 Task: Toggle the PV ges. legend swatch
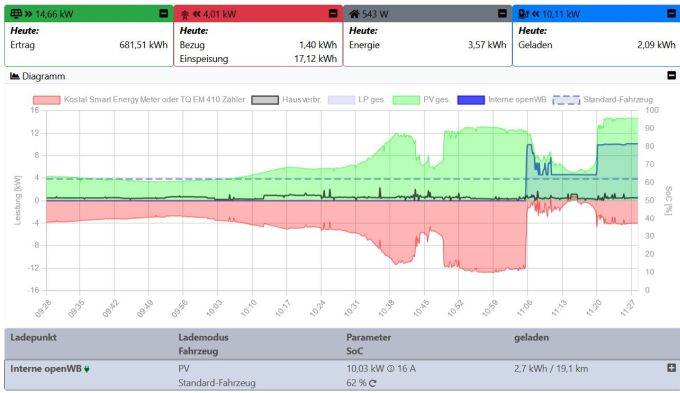tap(406, 100)
